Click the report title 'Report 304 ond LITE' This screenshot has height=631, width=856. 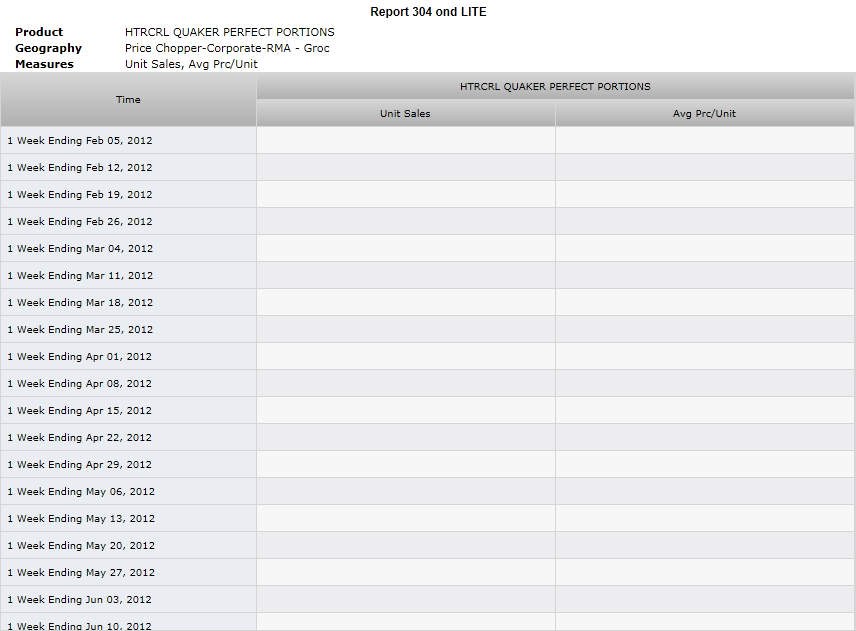tap(428, 12)
